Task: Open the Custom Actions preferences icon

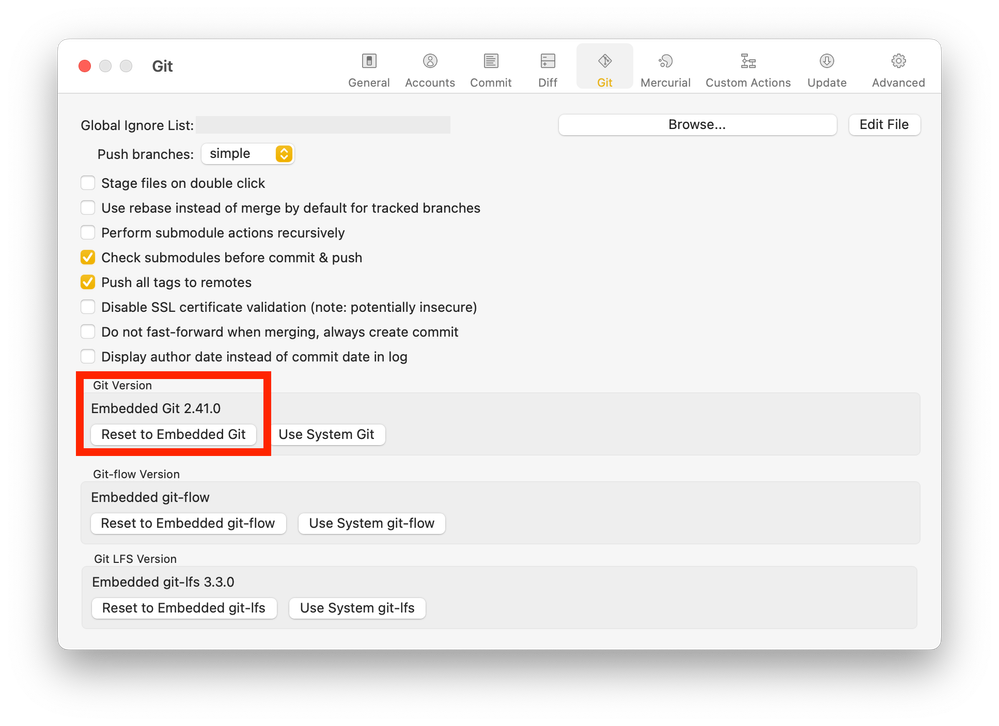Action: [x=748, y=61]
